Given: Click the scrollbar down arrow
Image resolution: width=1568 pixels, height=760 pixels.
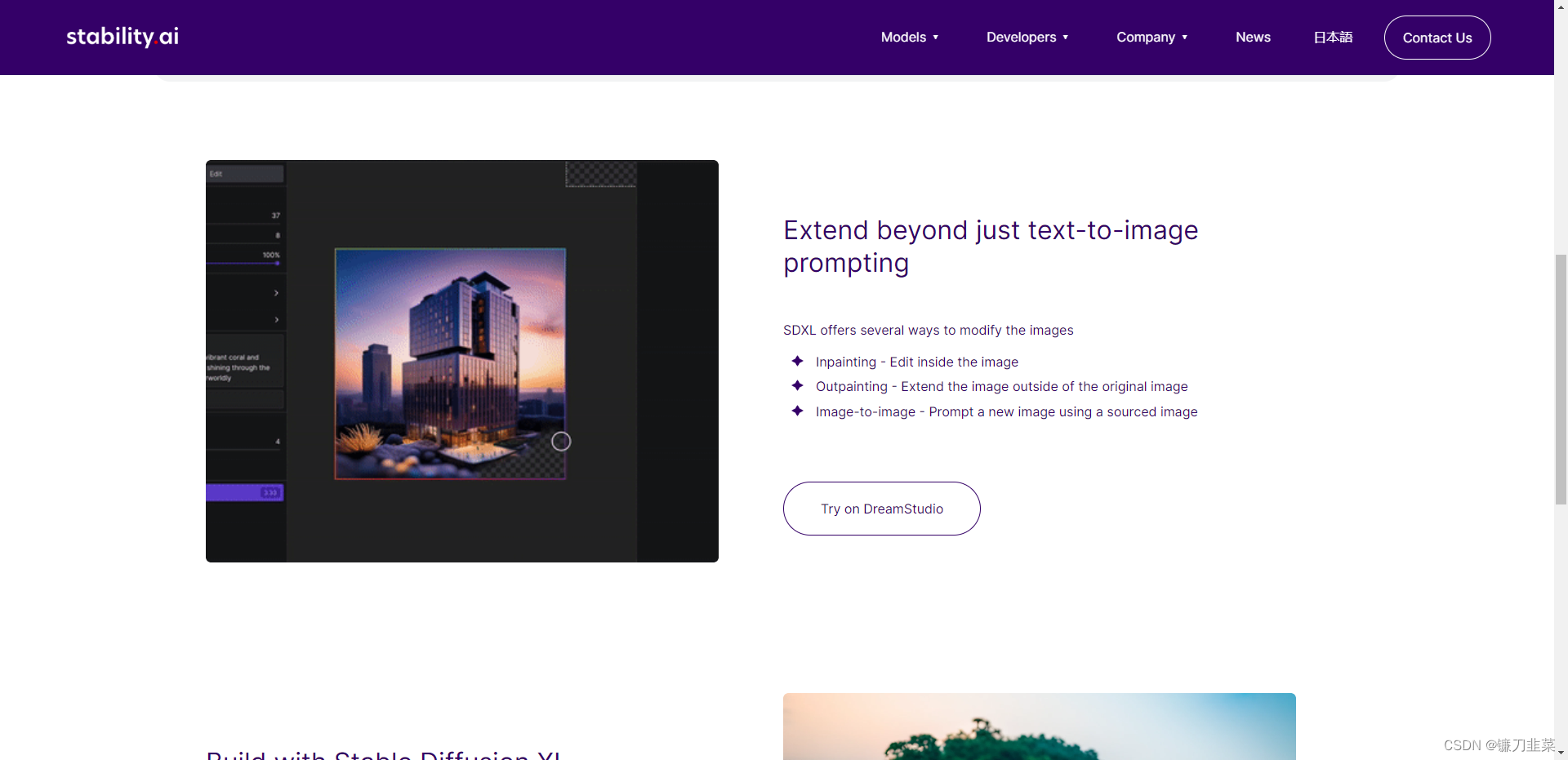Looking at the screenshot, I should click(1561, 753).
